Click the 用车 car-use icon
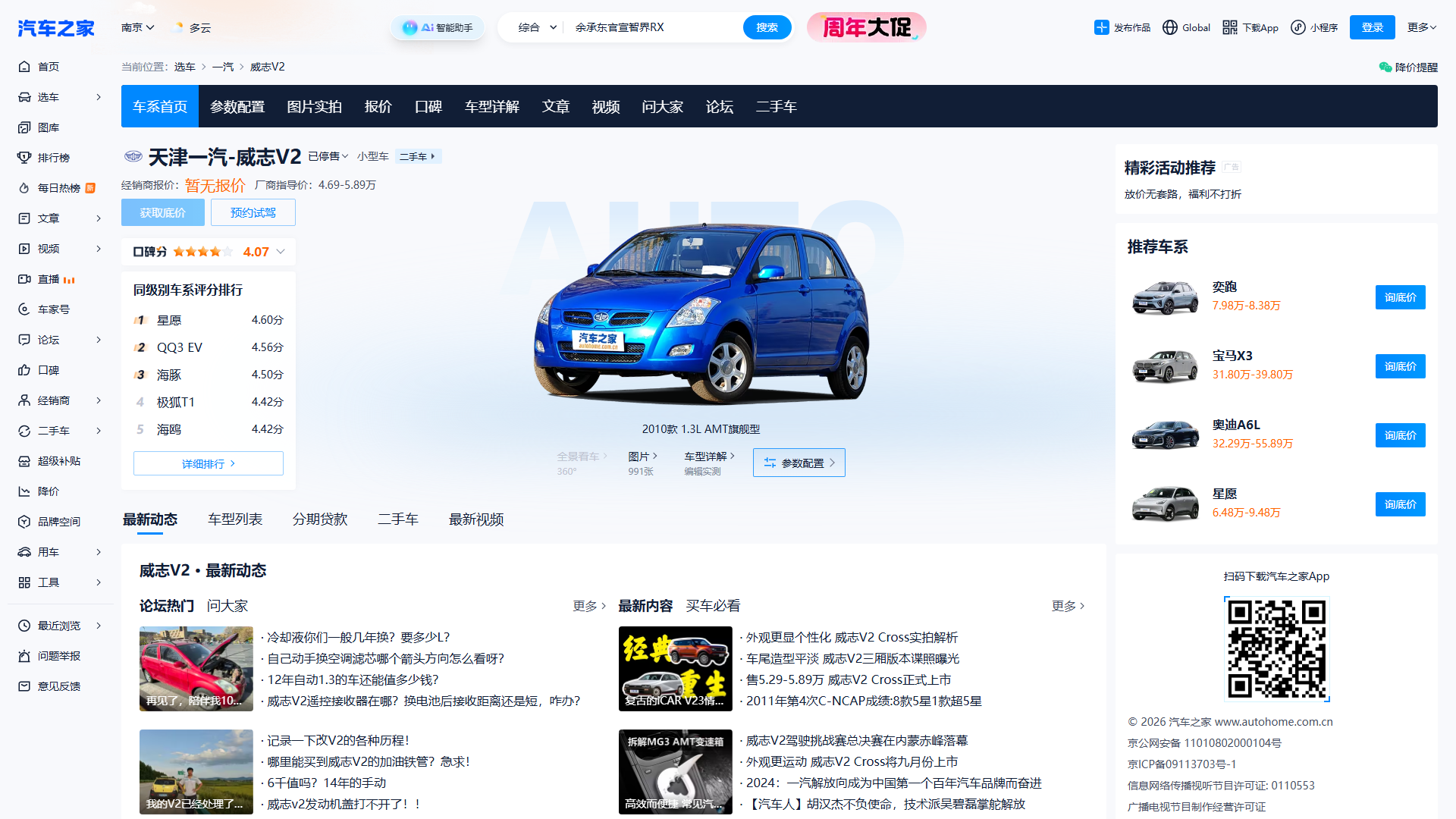The width and height of the screenshot is (1456, 819). pos(24,552)
